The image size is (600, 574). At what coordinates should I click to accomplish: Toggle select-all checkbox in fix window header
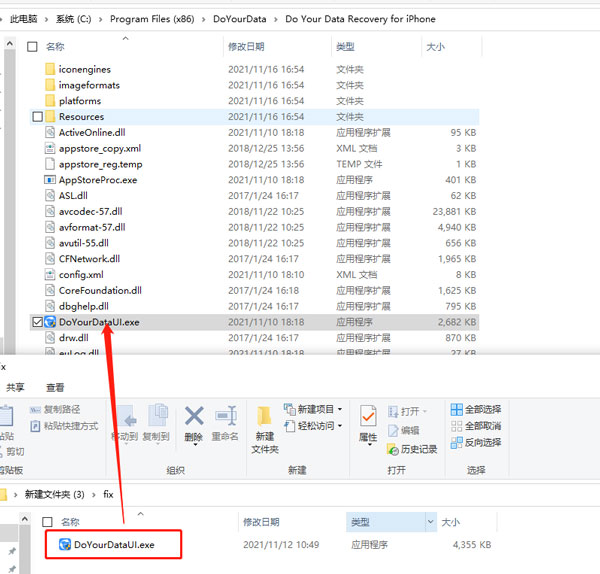(47, 522)
